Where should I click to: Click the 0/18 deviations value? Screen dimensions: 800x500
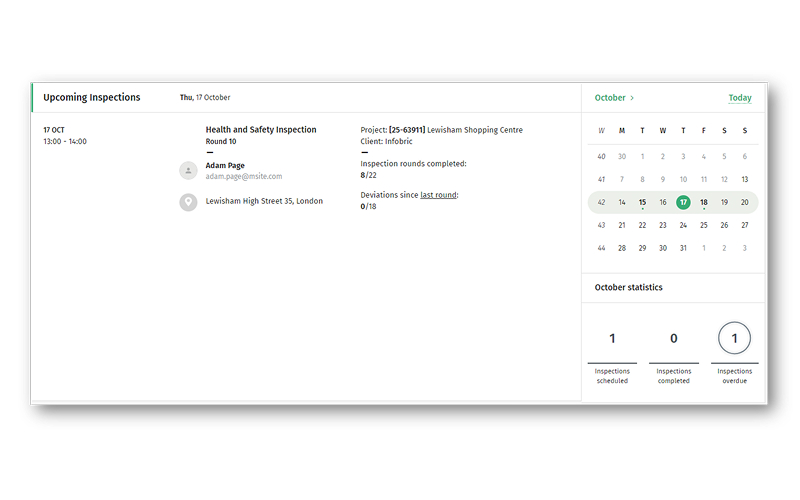(x=368, y=206)
